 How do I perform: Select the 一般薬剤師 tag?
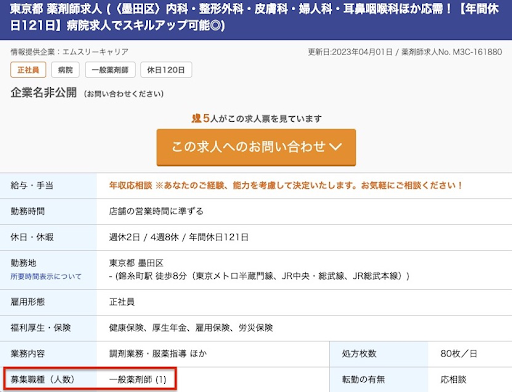tap(110, 70)
